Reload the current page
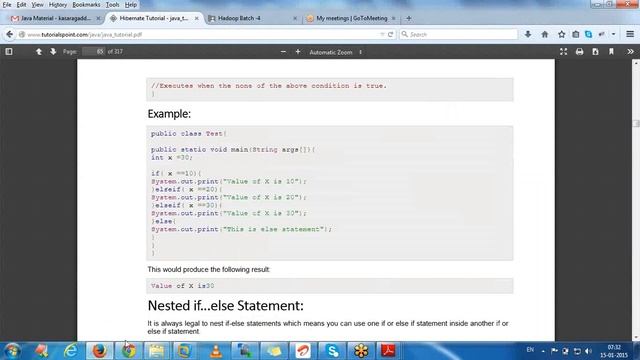This screenshot has height=360, width=640. click(390, 35)
